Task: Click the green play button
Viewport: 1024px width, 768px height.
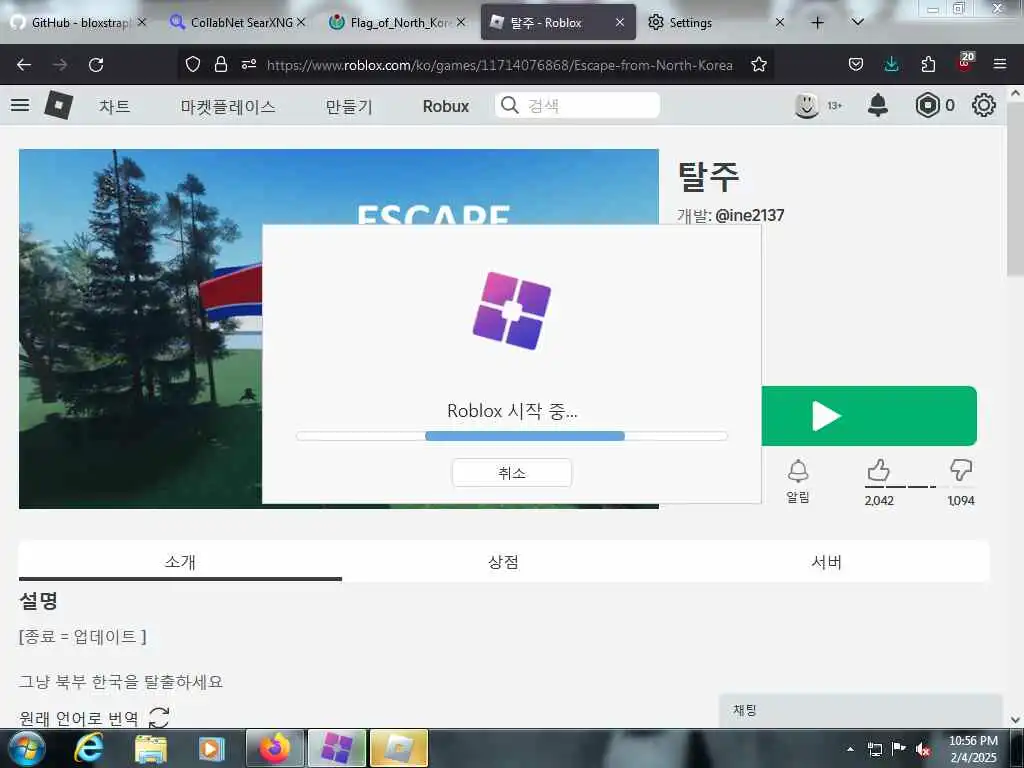Action: tap(869, 416)
